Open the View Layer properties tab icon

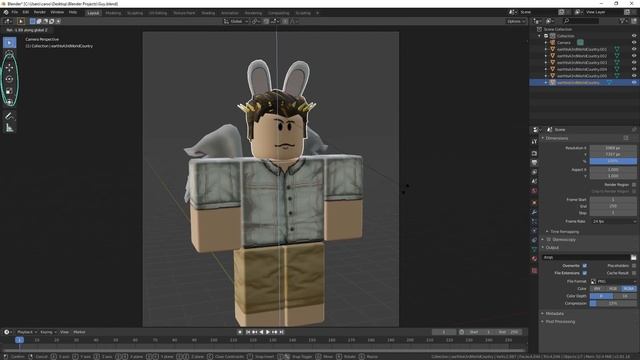tap(534, 172)
